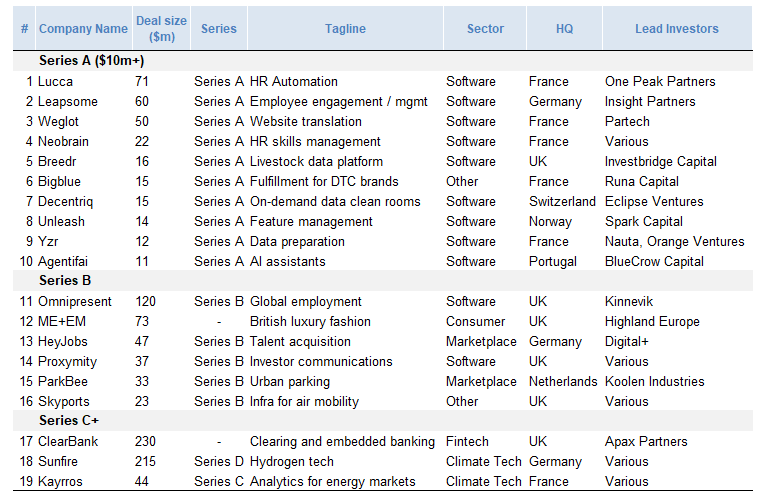Select the Series C+ section row
Screen dimensions: 757x500
[382, 421]
